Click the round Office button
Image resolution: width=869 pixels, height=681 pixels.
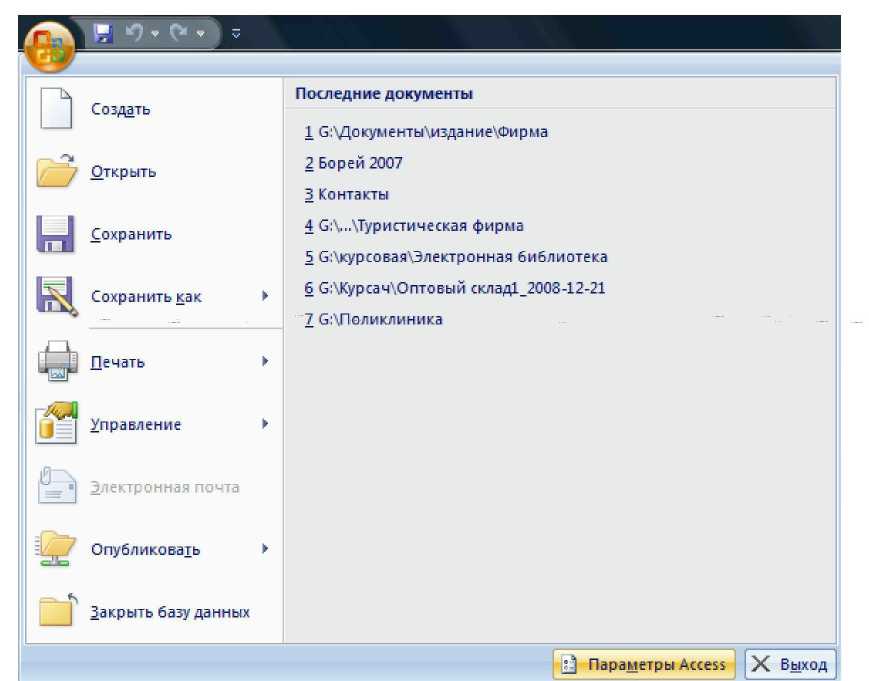(x=49, y=47)
